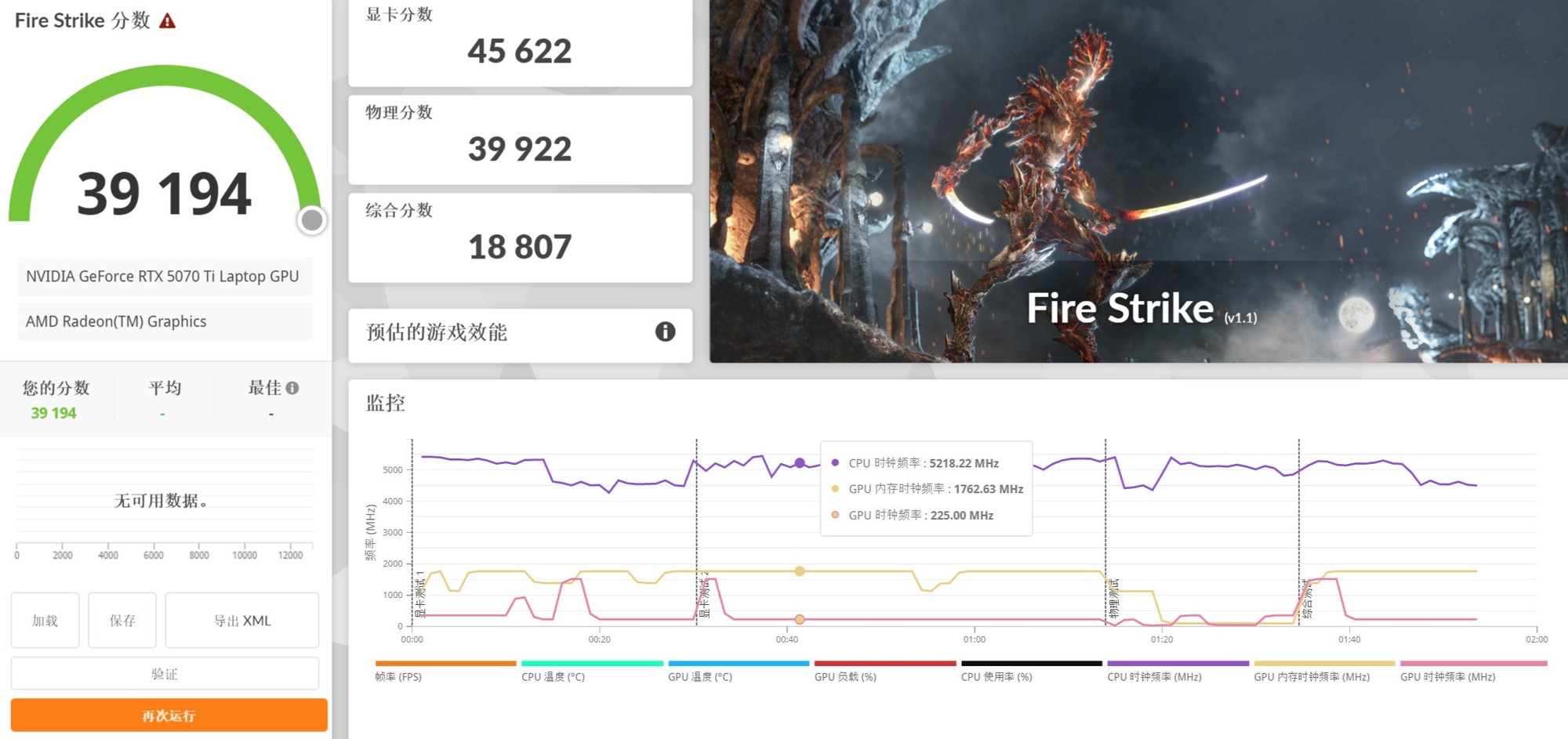
Task: Click the 加载 button
Action: 45,620
